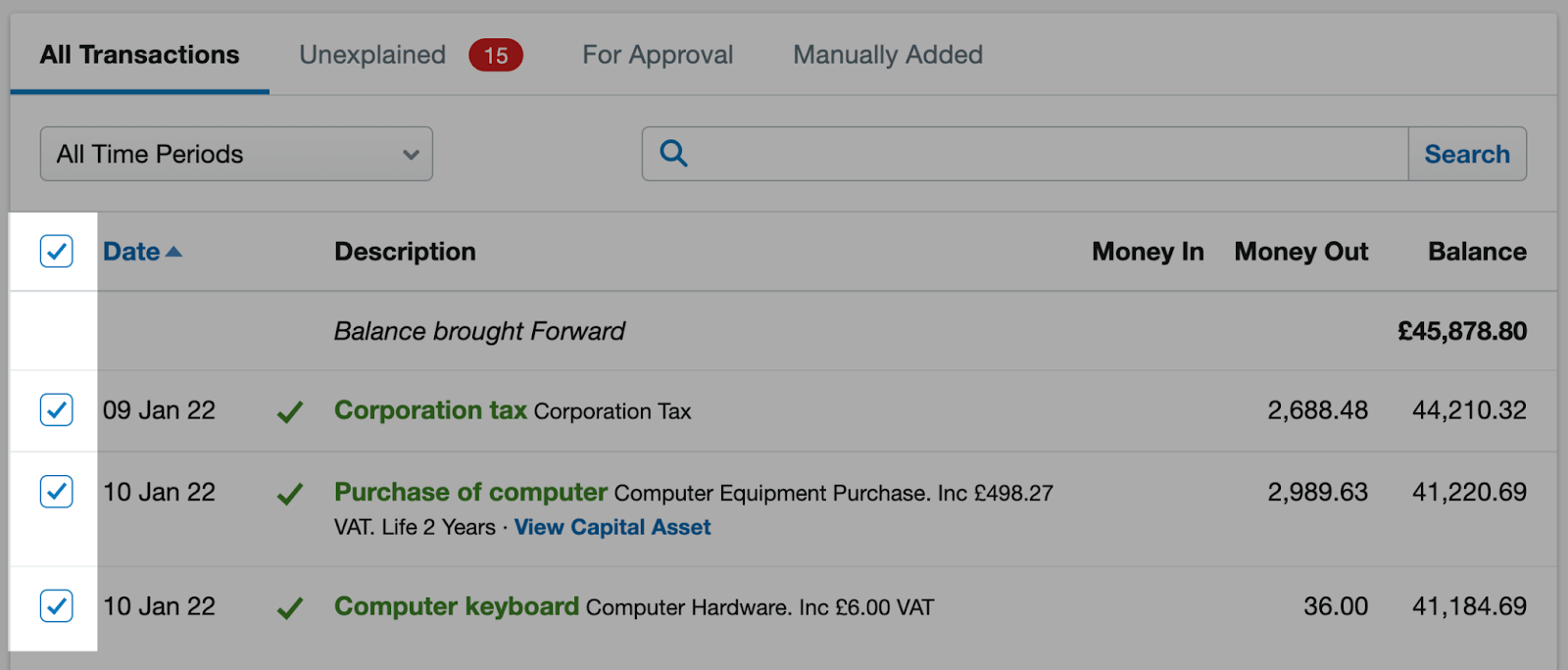Switch to the Unexplained tab

tap(370, 55)
